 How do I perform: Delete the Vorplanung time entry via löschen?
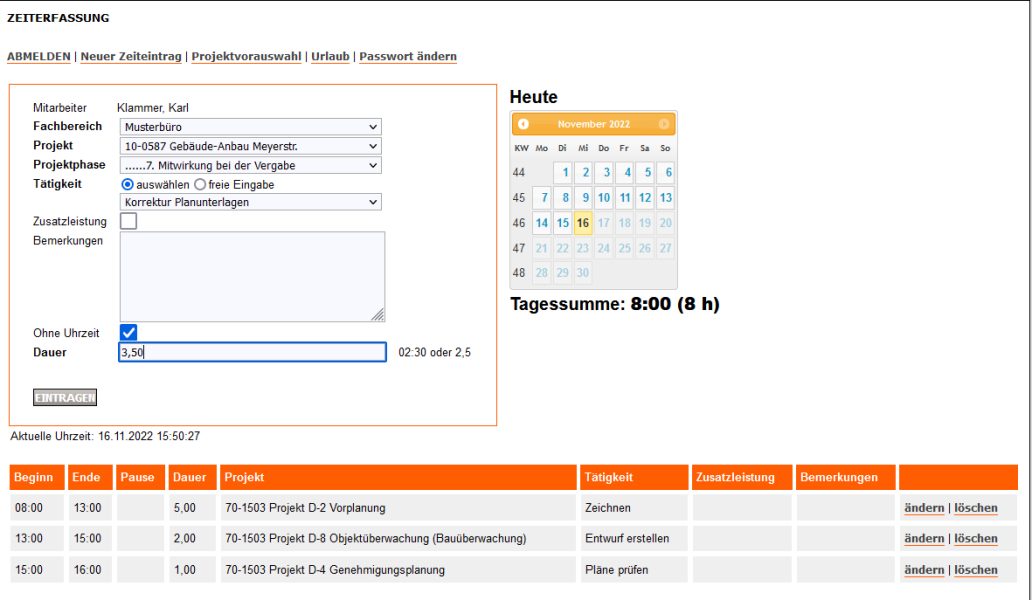[x=974, y=508]
